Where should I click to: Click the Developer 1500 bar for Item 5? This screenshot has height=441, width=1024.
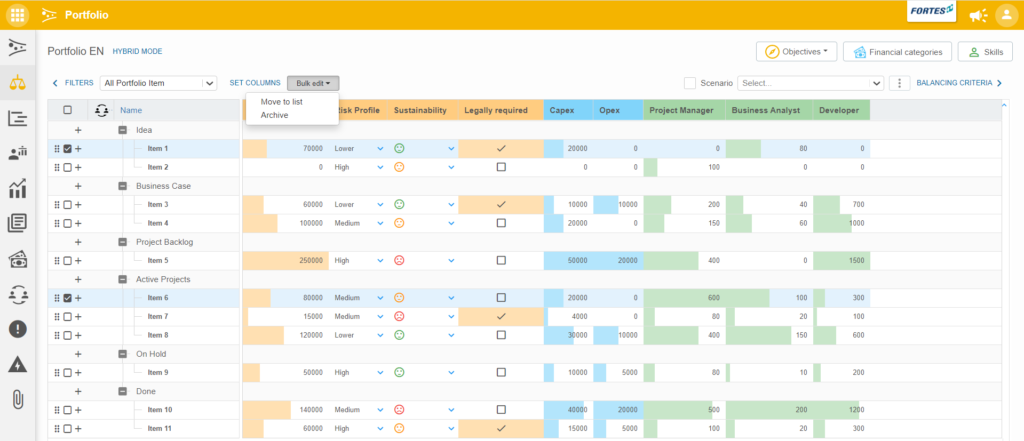[x=841, y=260]
